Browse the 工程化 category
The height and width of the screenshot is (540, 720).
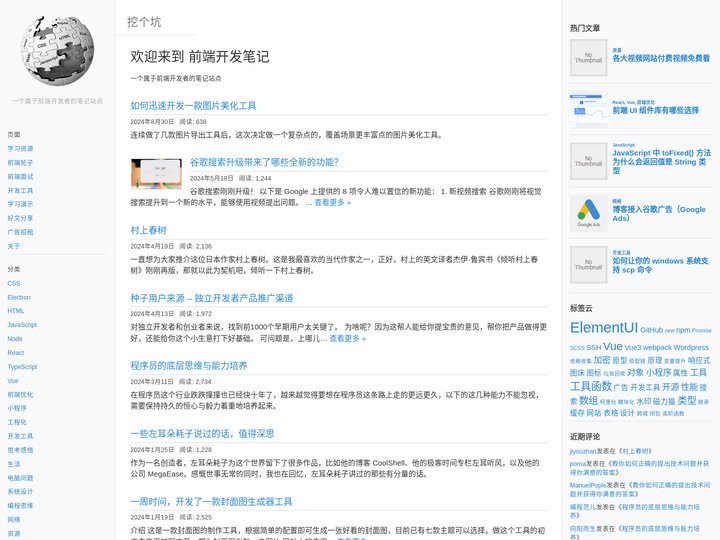click(x=17, y=422)
